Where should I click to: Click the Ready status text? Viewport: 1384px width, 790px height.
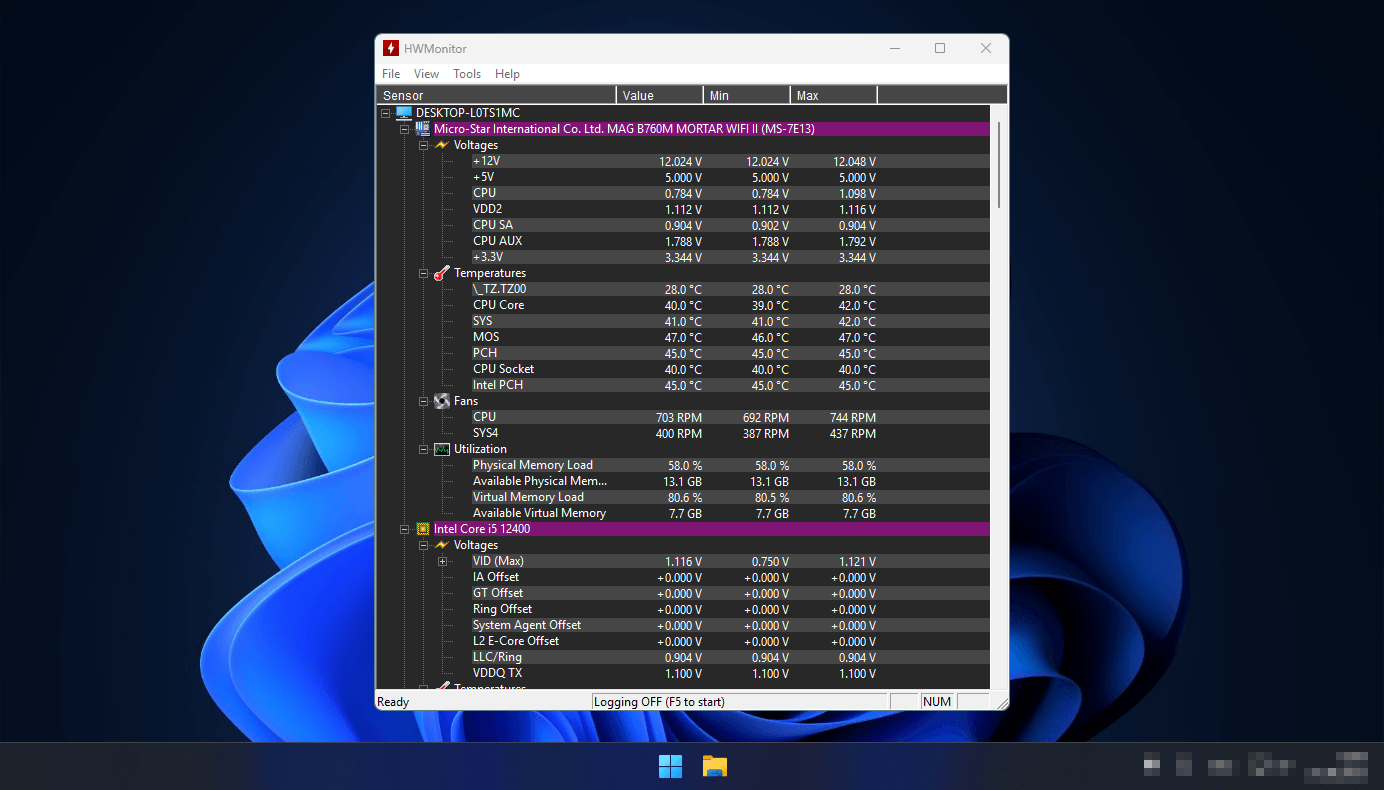click(393, 702)
